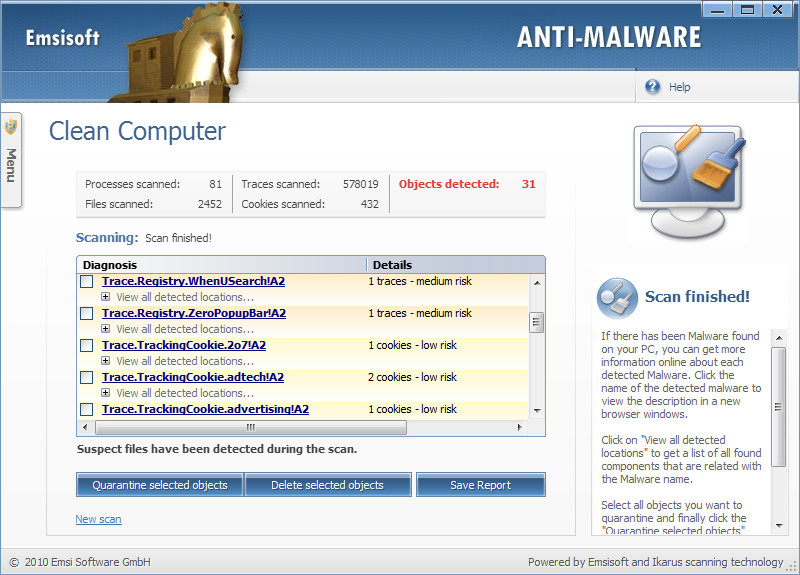Viewport: 800px width, 575px height.
Task: Open Trace.TrackingCookie.adtech!A2 description link
Action: [193, 378]
